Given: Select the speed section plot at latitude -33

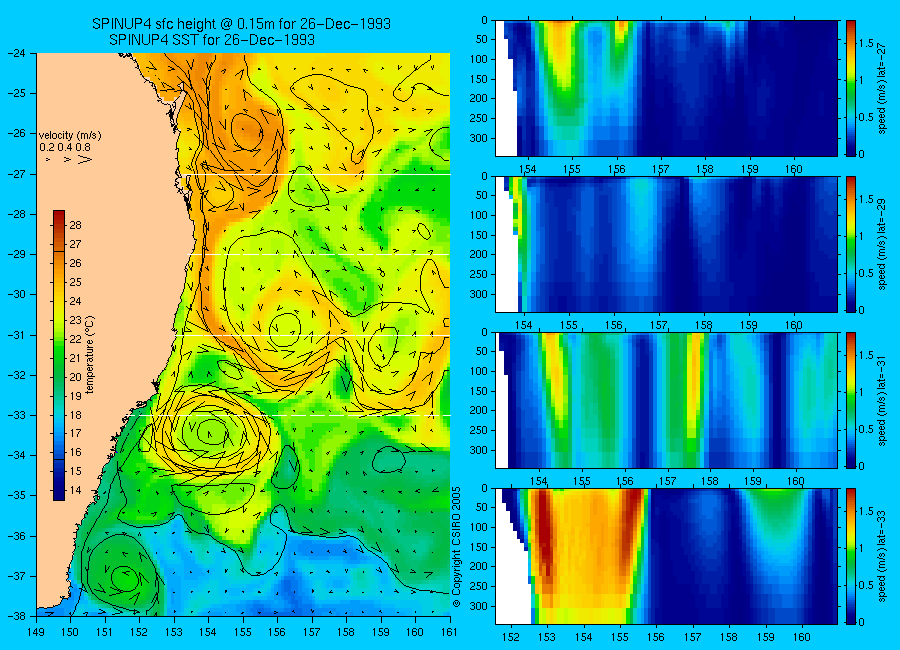Looking at the screenshot, I should click(666, 556).
